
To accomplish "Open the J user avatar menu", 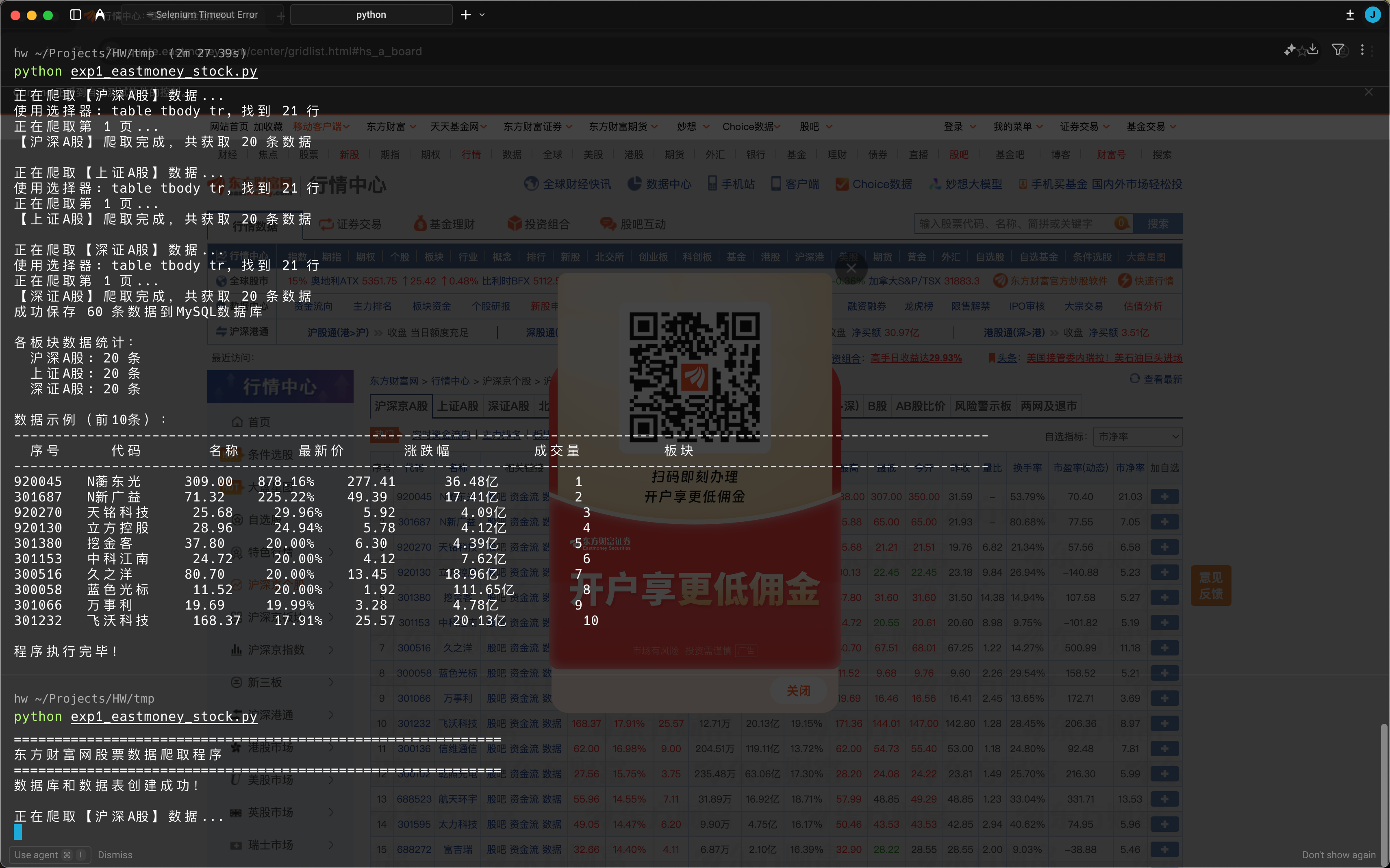I will pos(1372,14).
